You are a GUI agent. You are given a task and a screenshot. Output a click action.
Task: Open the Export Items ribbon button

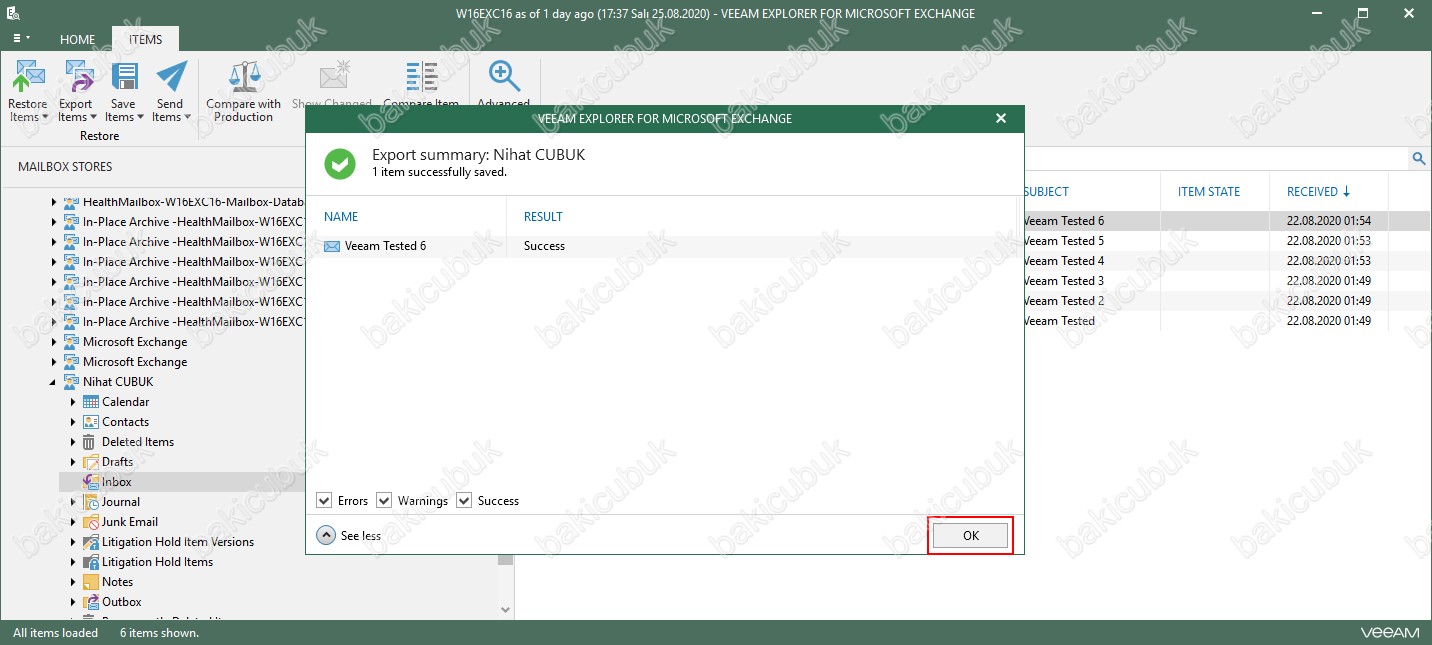75,91
